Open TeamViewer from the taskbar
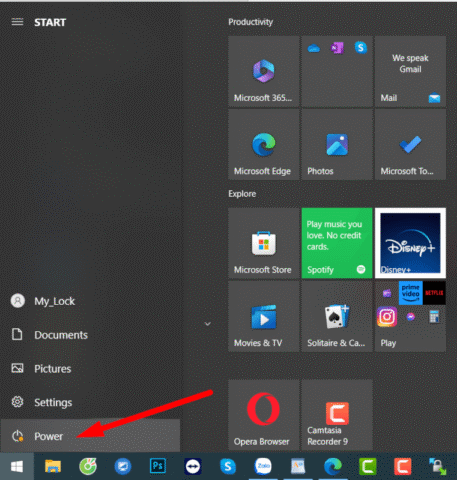The height and width of the screenshot is (480, 457). click(x=193, y=466)
